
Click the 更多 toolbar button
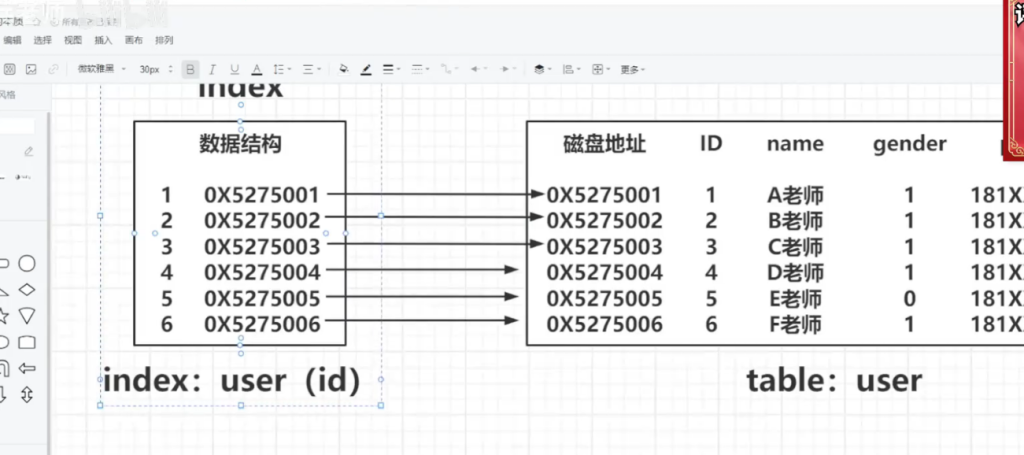631,69
